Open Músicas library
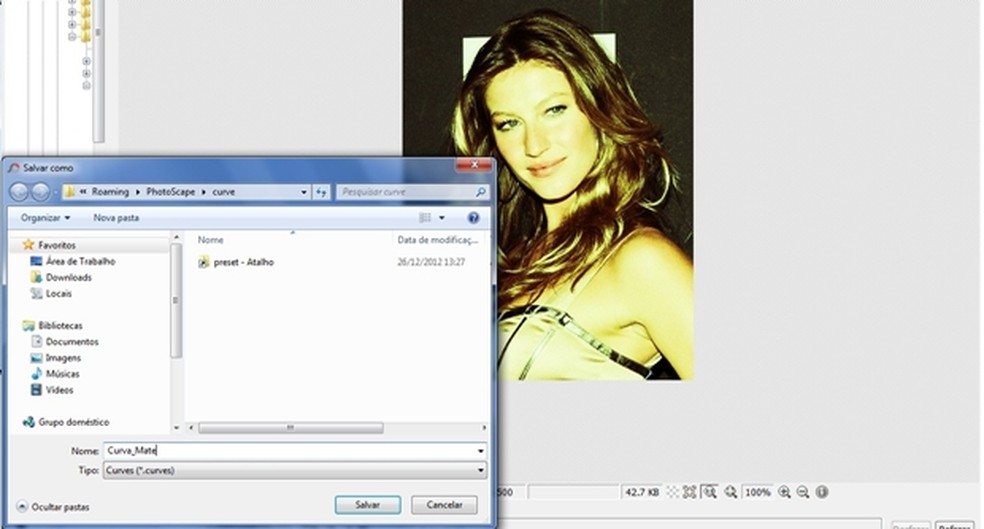 [62, 373]
